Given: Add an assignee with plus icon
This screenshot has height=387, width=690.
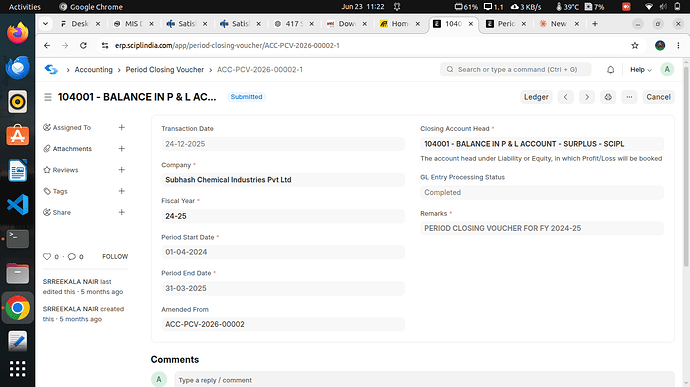Looking at the screenshot, I should click(121, 127).
